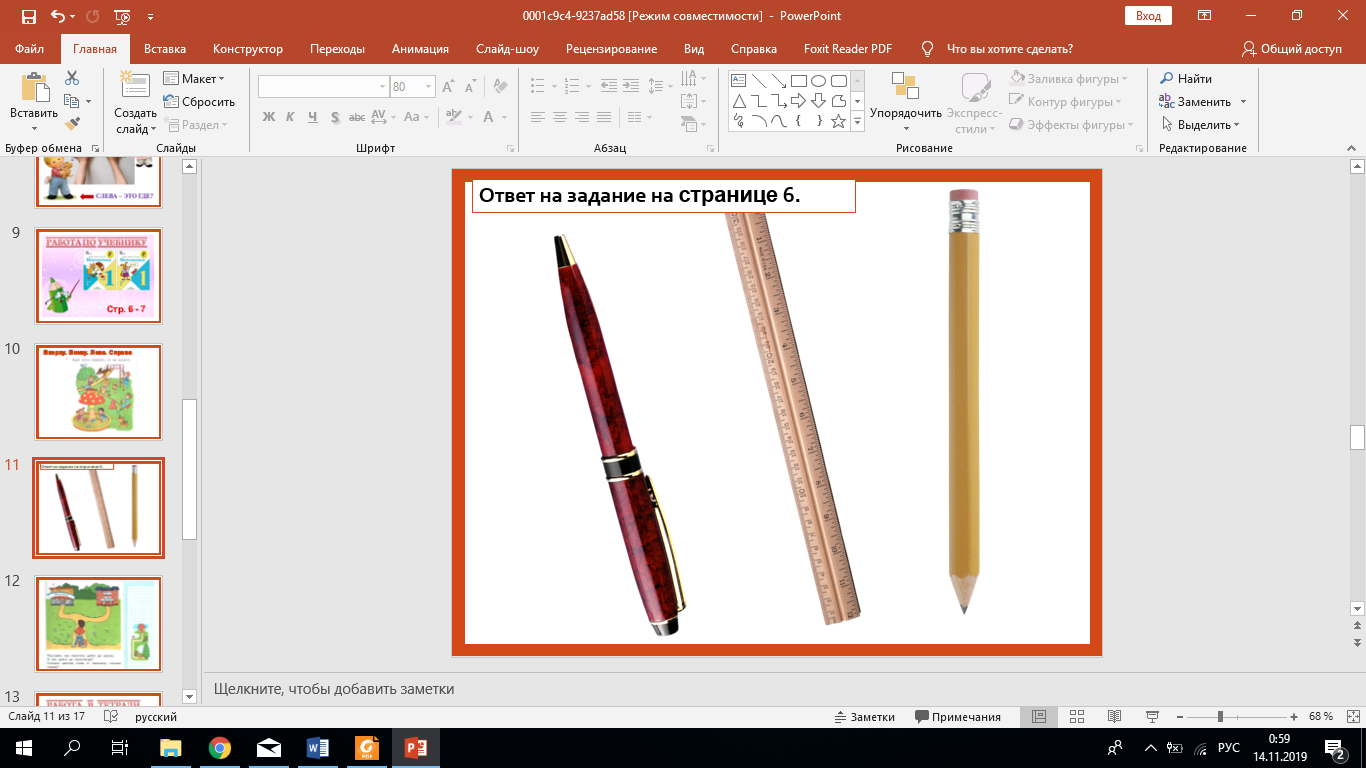Switch to the Конструктор tab

pos(248,49)
